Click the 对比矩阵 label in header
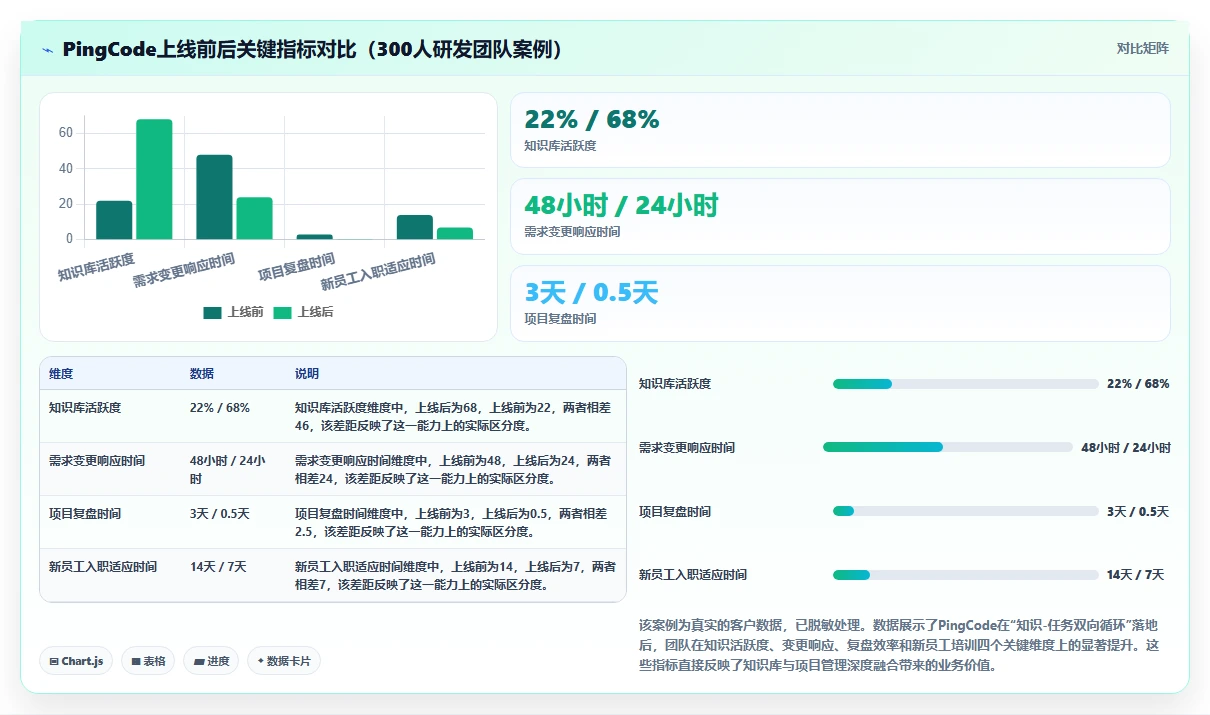 click(x=1142, y=48)
